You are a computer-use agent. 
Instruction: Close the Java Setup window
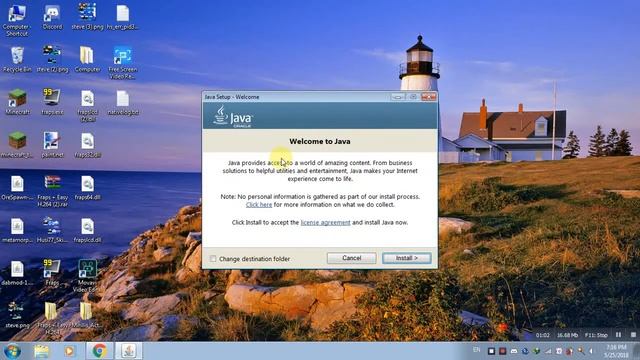(x=429, y=97)
